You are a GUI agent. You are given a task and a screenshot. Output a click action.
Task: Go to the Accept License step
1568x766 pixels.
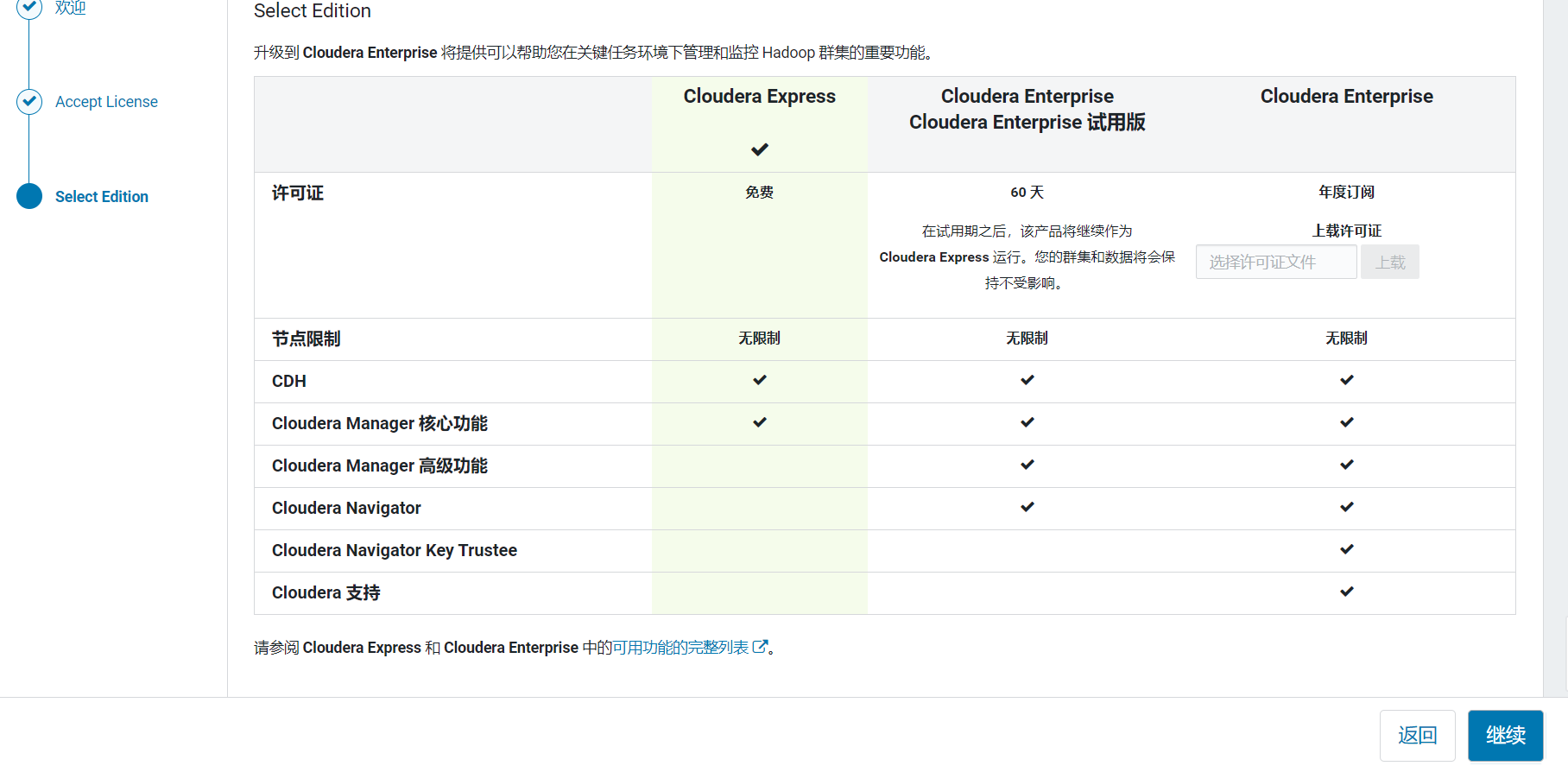click(106, 102)
